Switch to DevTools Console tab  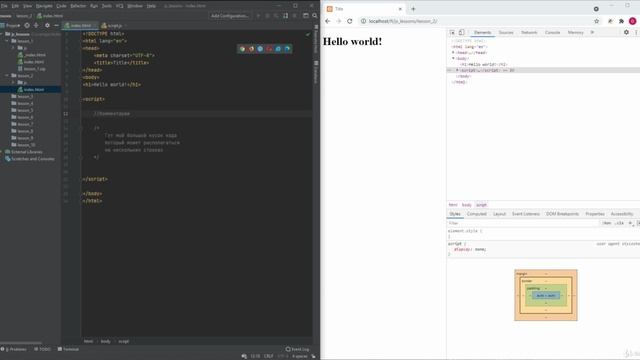552,32
